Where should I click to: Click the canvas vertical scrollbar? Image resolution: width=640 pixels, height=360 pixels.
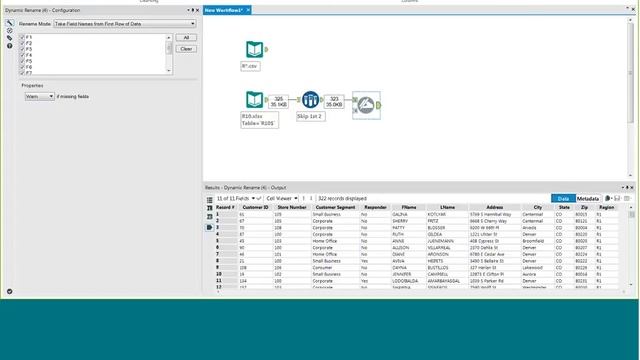pos(631,73)
